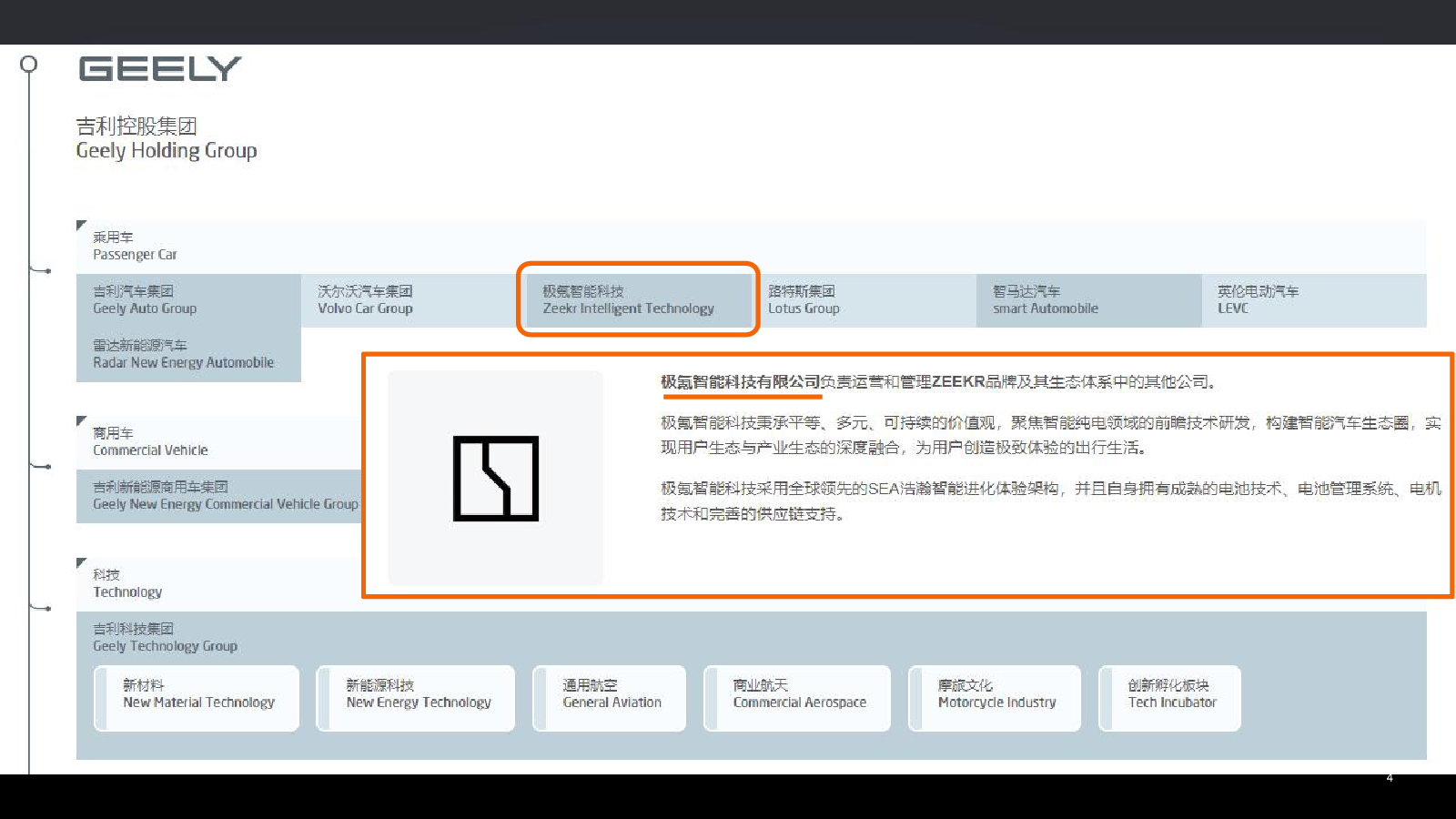Select Radar New Energy Automobile card

pos(188,355)
